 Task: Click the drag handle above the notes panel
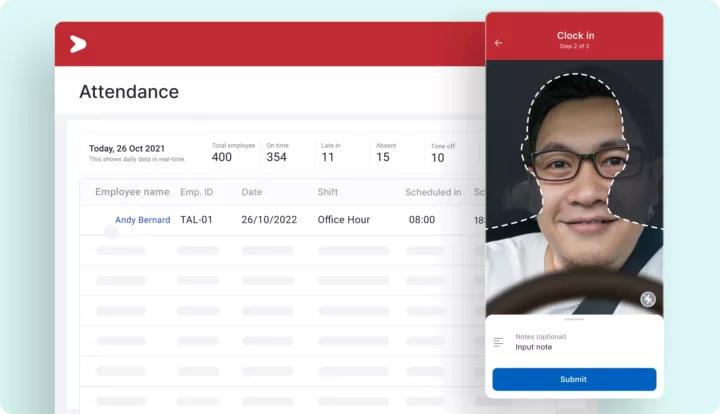coord(574,319)
